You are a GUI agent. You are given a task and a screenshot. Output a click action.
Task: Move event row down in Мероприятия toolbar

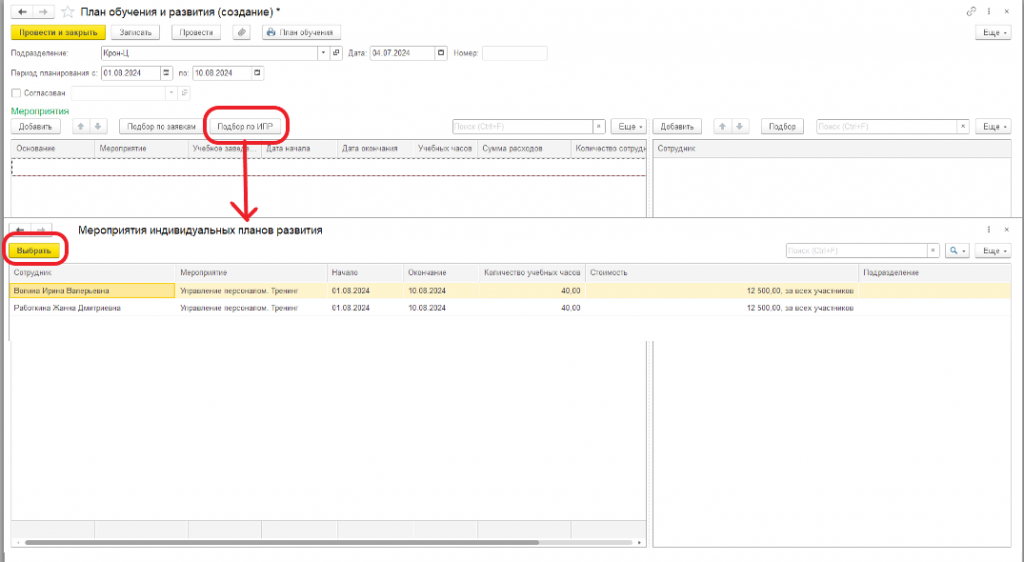(97, 127)
